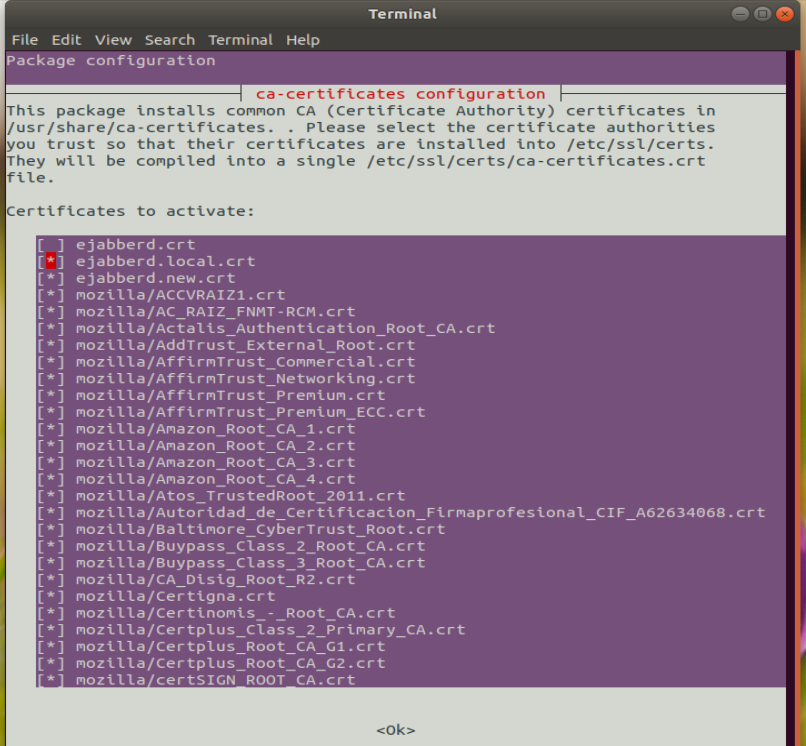Uncheck Actalis_Authentication_Root_CA.crt checkbox

[51, 329]
